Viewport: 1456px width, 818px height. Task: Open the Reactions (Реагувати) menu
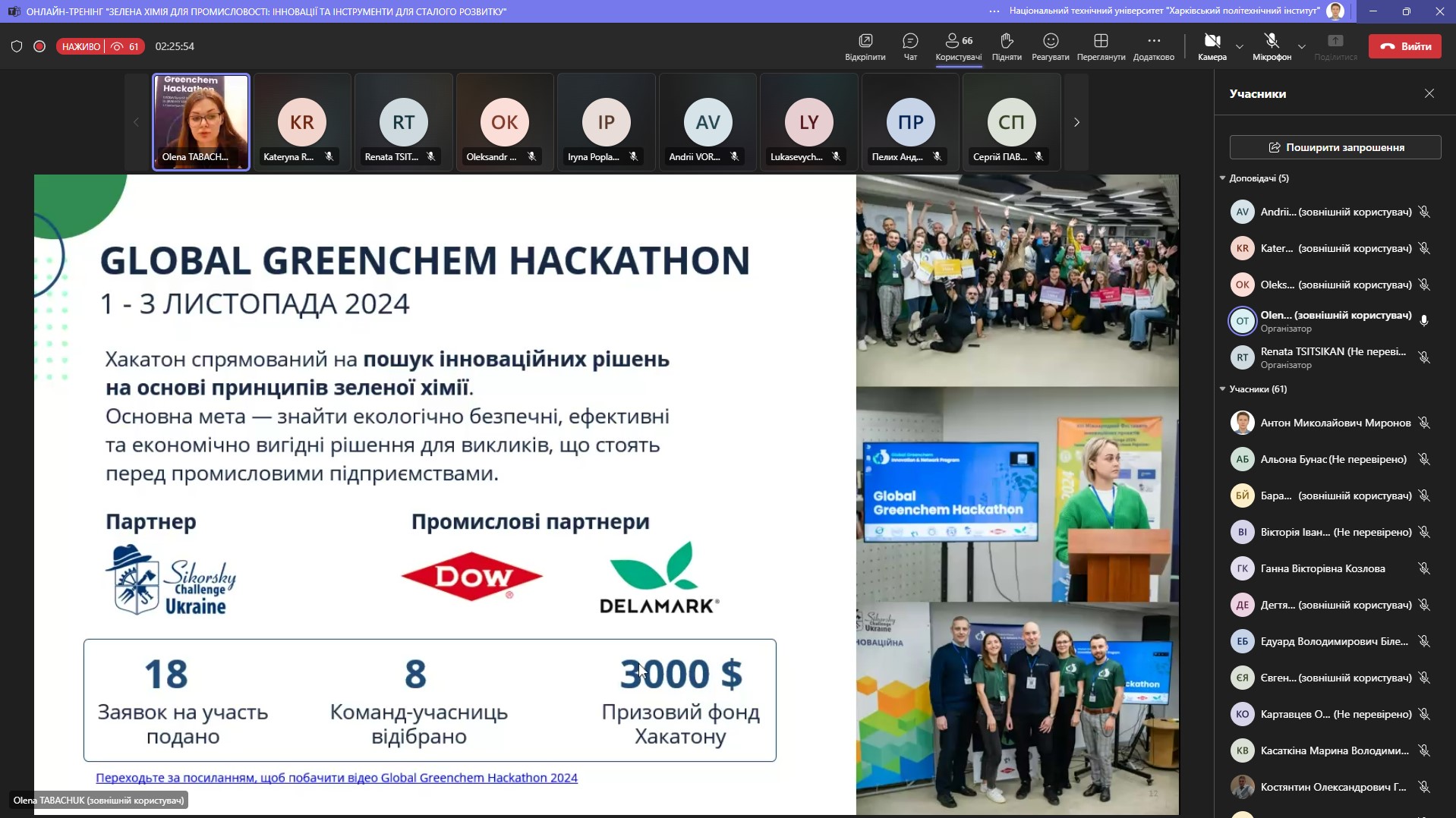coord(1051,46)
